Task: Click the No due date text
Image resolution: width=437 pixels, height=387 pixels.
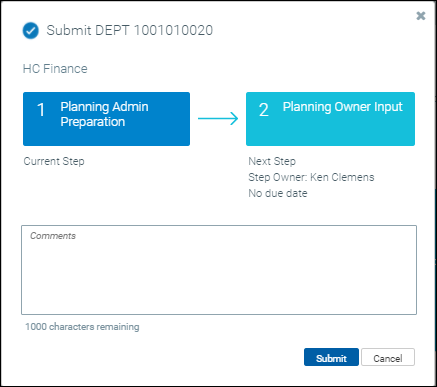Action: tap(278, 193)
